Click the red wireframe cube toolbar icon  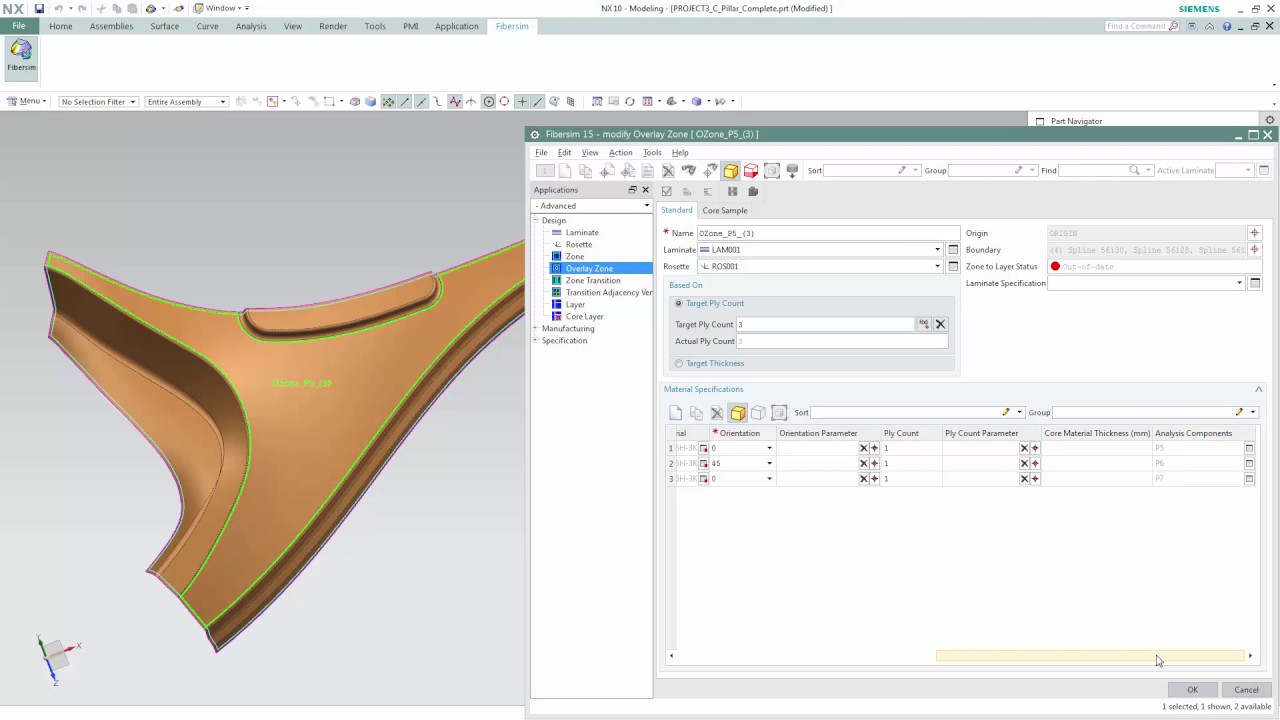click(x=751, y=171)
